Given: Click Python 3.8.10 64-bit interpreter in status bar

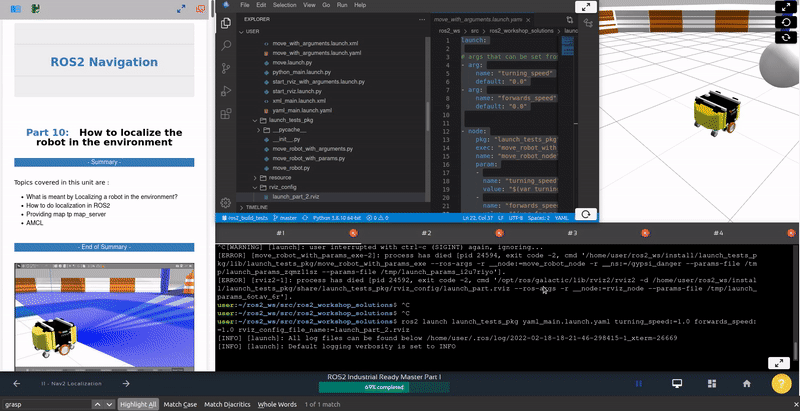Looking at the screenshot, I should (337, 218).
